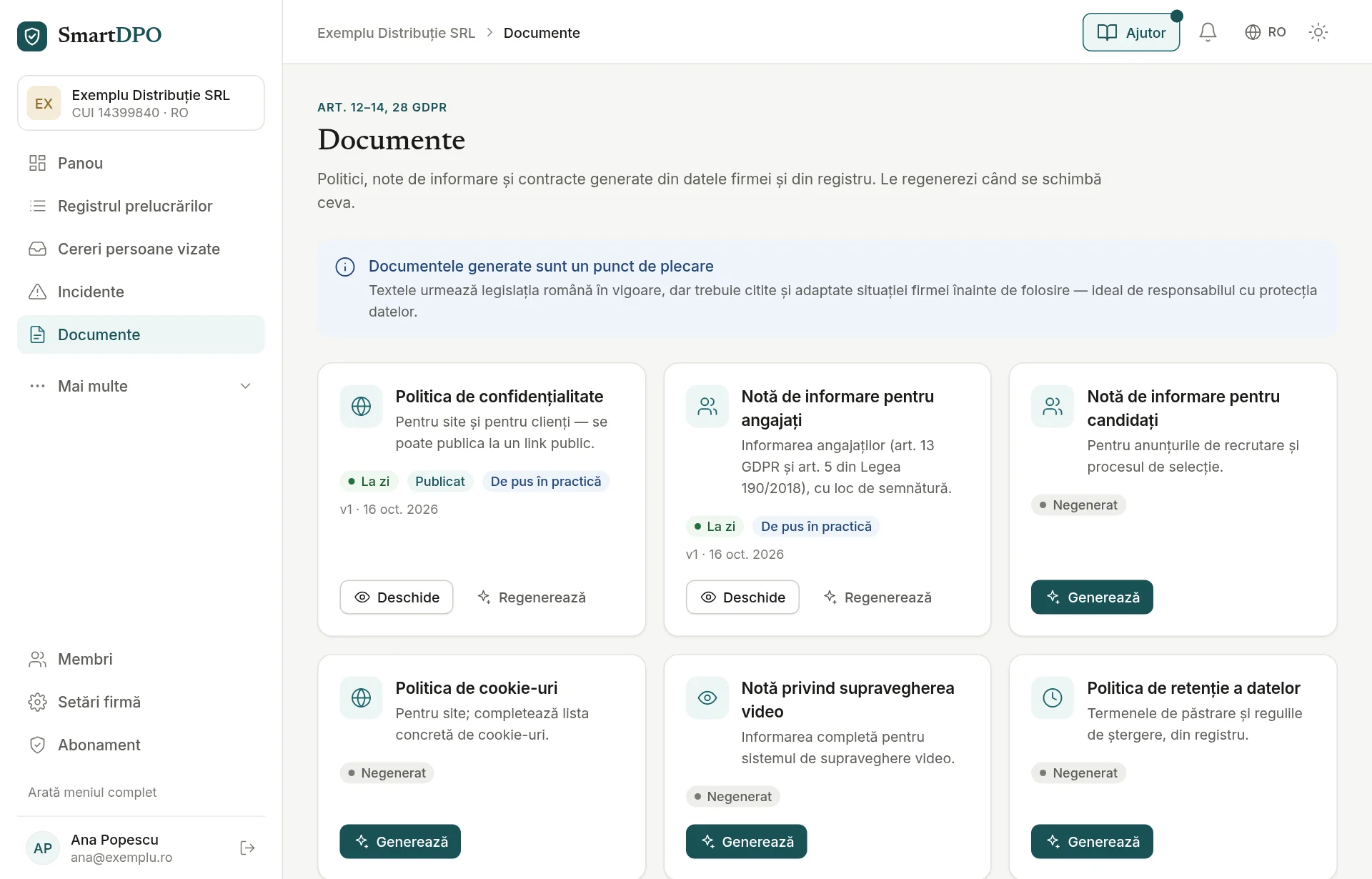
Task: Click the candidați note people icon
Action: click(1052, 406)
